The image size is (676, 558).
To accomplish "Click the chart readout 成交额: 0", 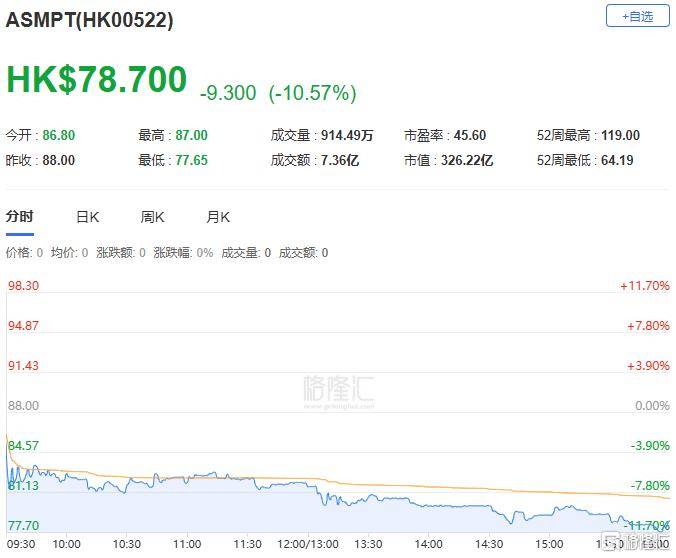I will pos(304,253).
